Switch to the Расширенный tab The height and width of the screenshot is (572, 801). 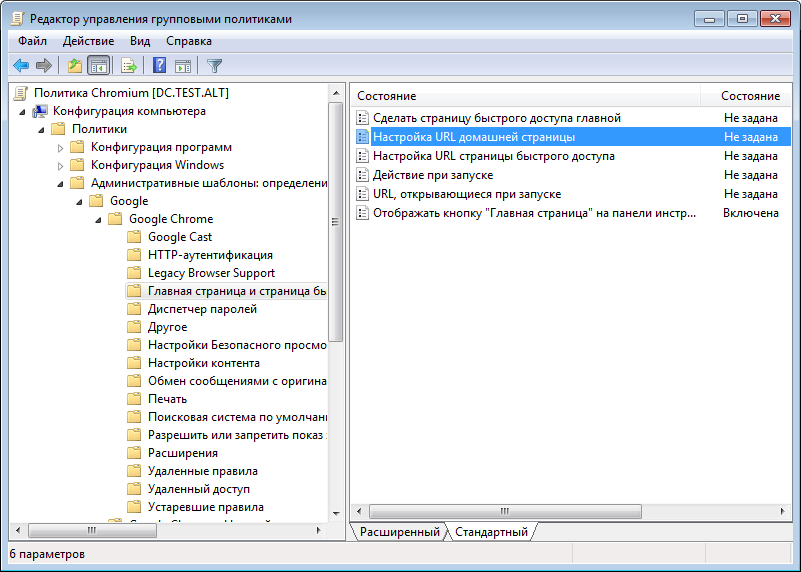click(399, 532)
